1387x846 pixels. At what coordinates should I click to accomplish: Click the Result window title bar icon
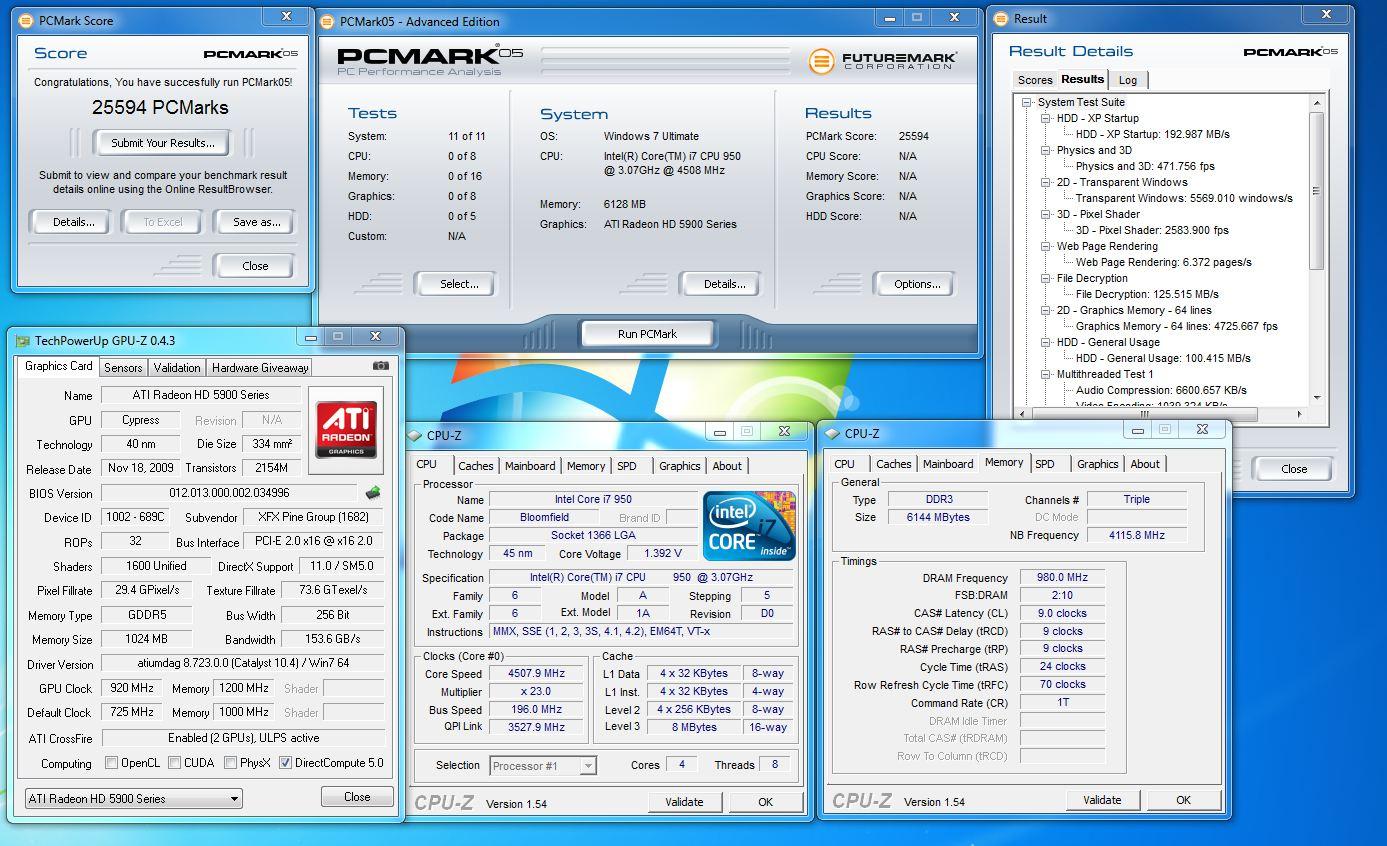1001,18
